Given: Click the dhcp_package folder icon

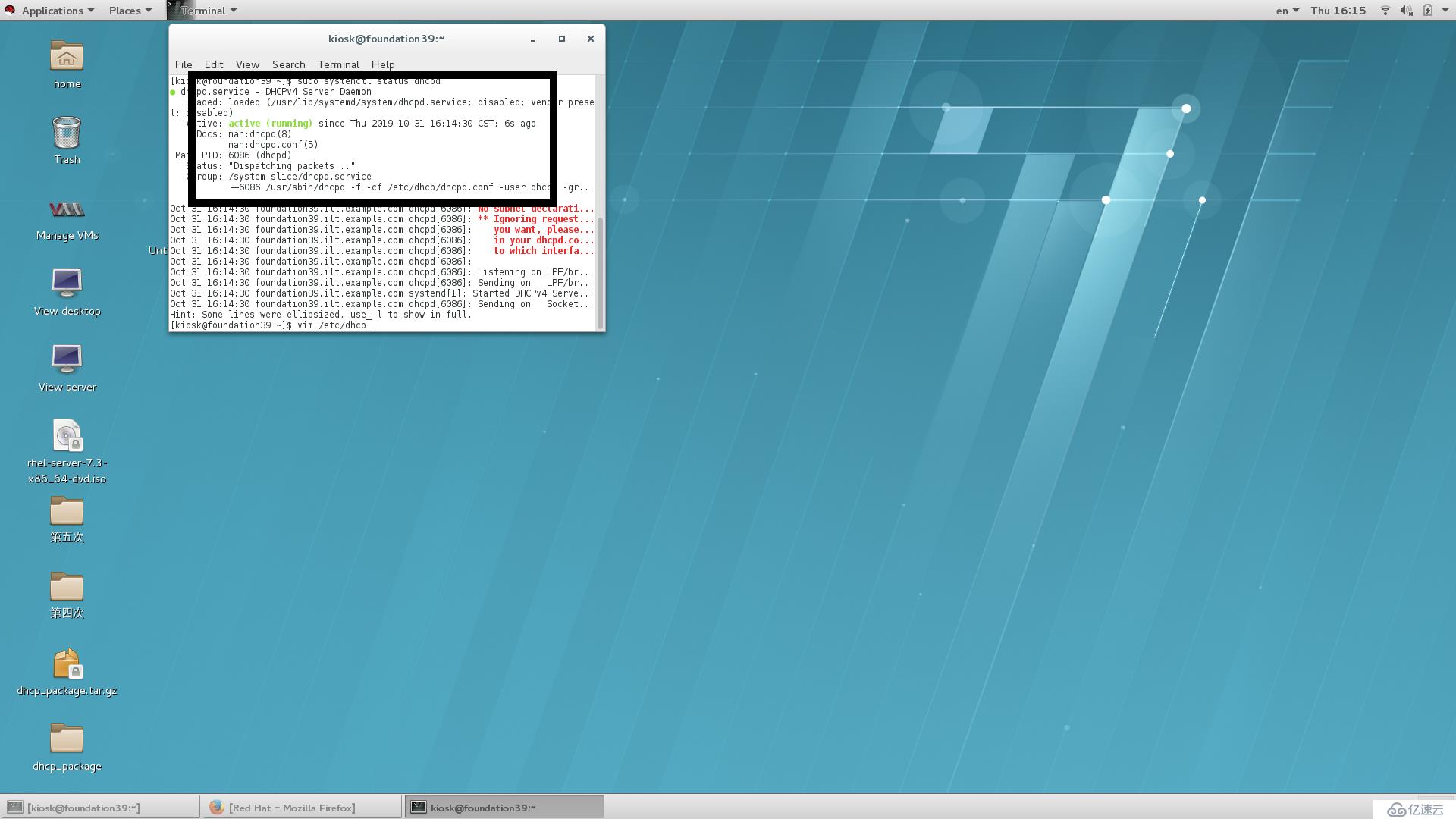Looking at the screenshot, I should click(66, 740).
